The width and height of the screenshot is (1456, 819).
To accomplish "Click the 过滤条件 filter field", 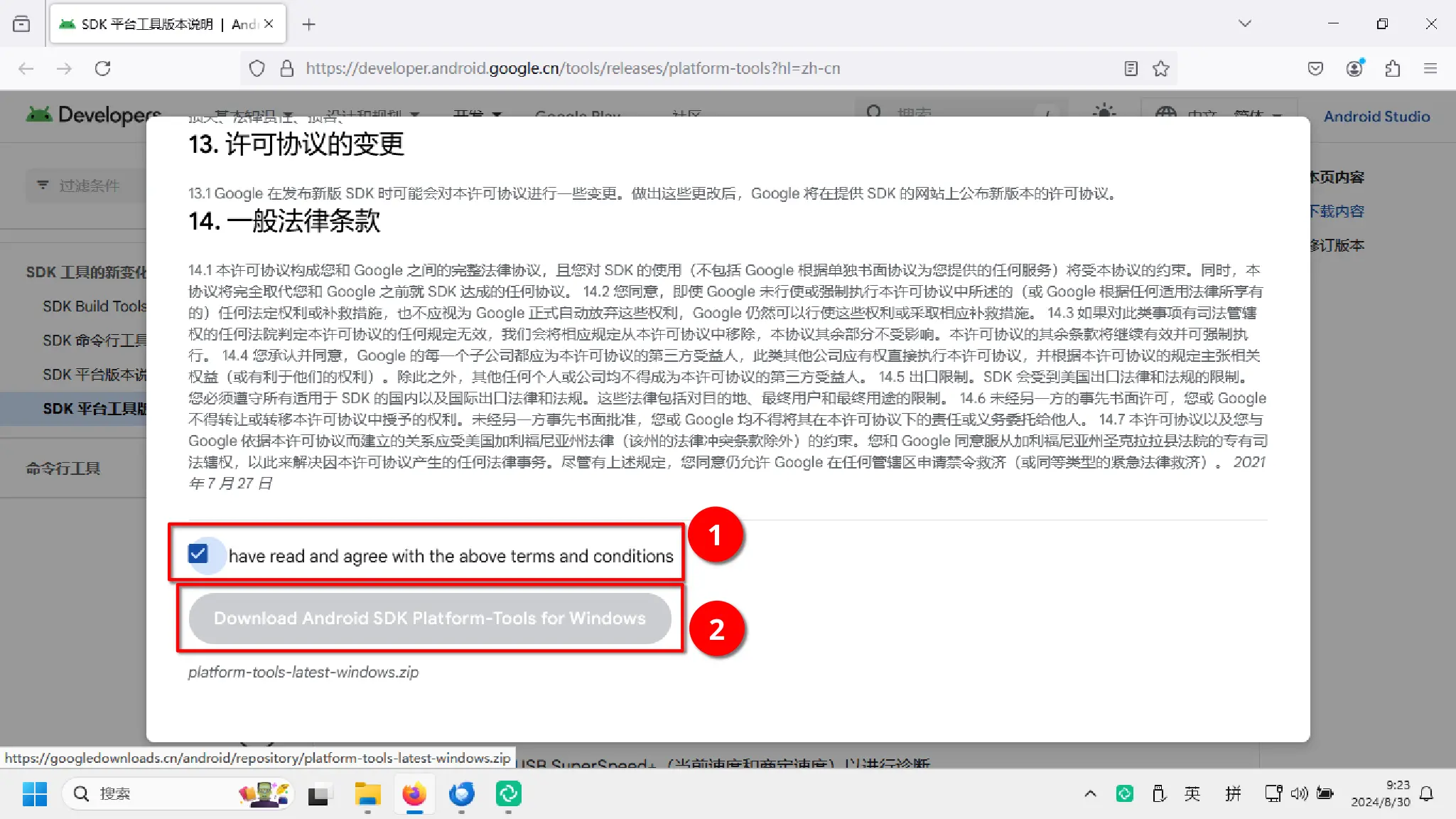I will (x=87, y=186).
